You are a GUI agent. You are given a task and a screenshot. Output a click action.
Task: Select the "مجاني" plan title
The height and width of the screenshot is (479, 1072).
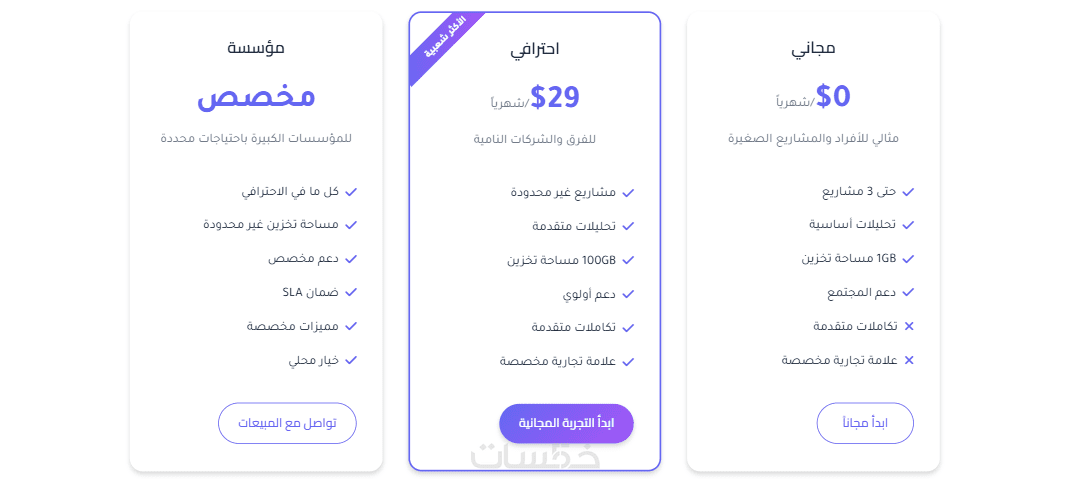[813, 47]
